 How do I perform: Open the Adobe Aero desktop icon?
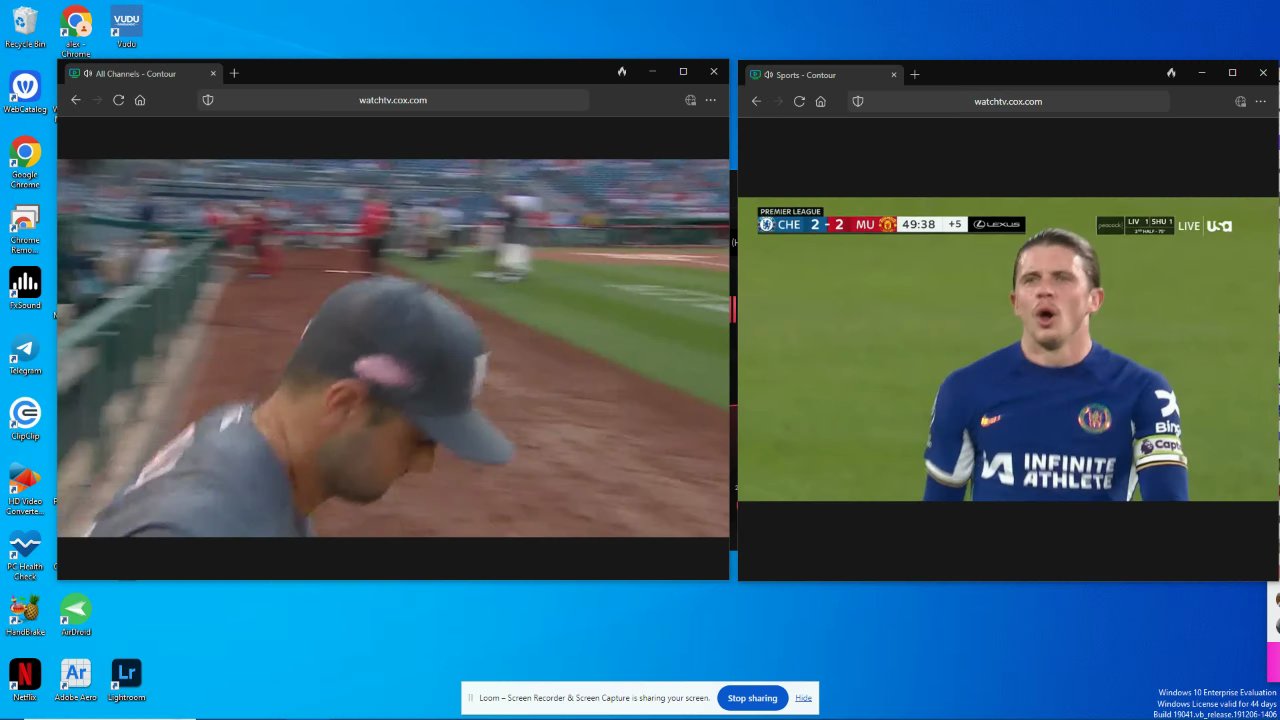pyautogui.click(x=76, y=680)
